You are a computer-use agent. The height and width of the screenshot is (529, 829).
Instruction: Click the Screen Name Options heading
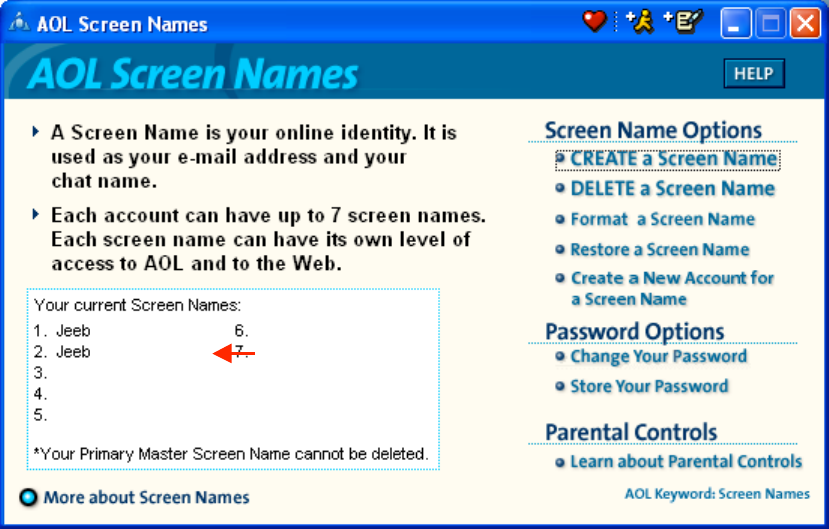point(653,131)
